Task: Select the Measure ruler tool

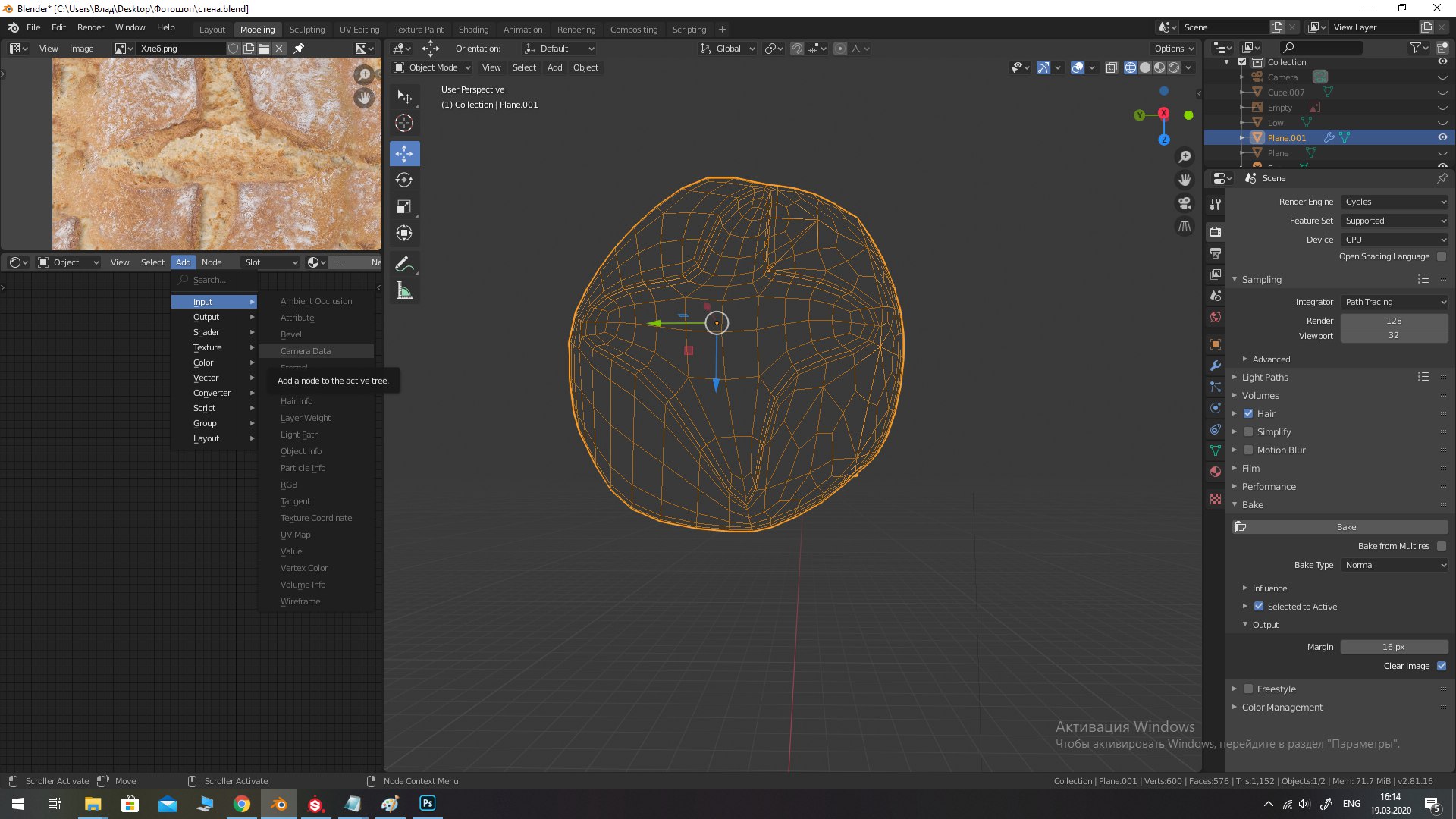Action: 404,290
